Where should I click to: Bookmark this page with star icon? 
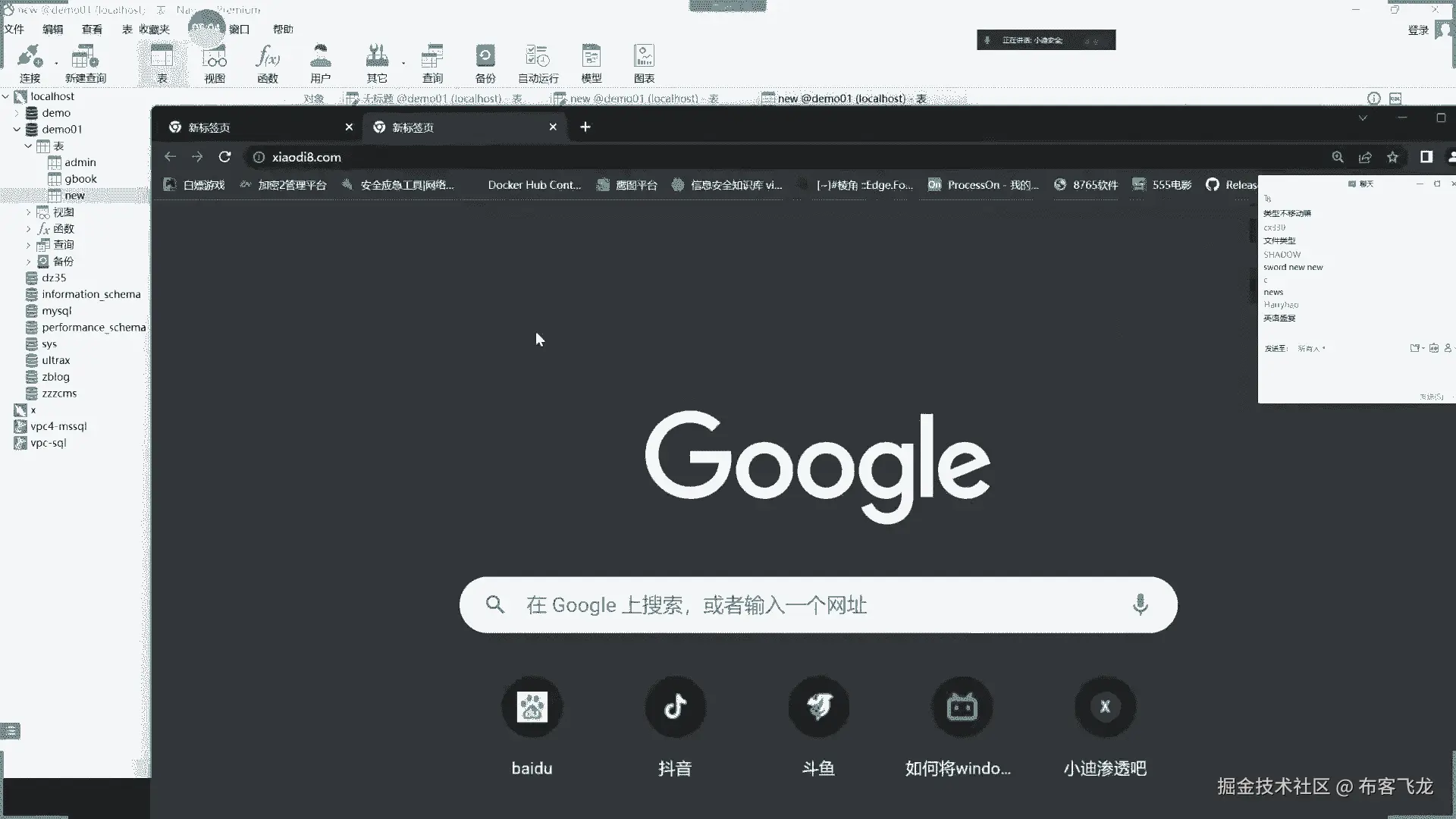point(1392,157)
